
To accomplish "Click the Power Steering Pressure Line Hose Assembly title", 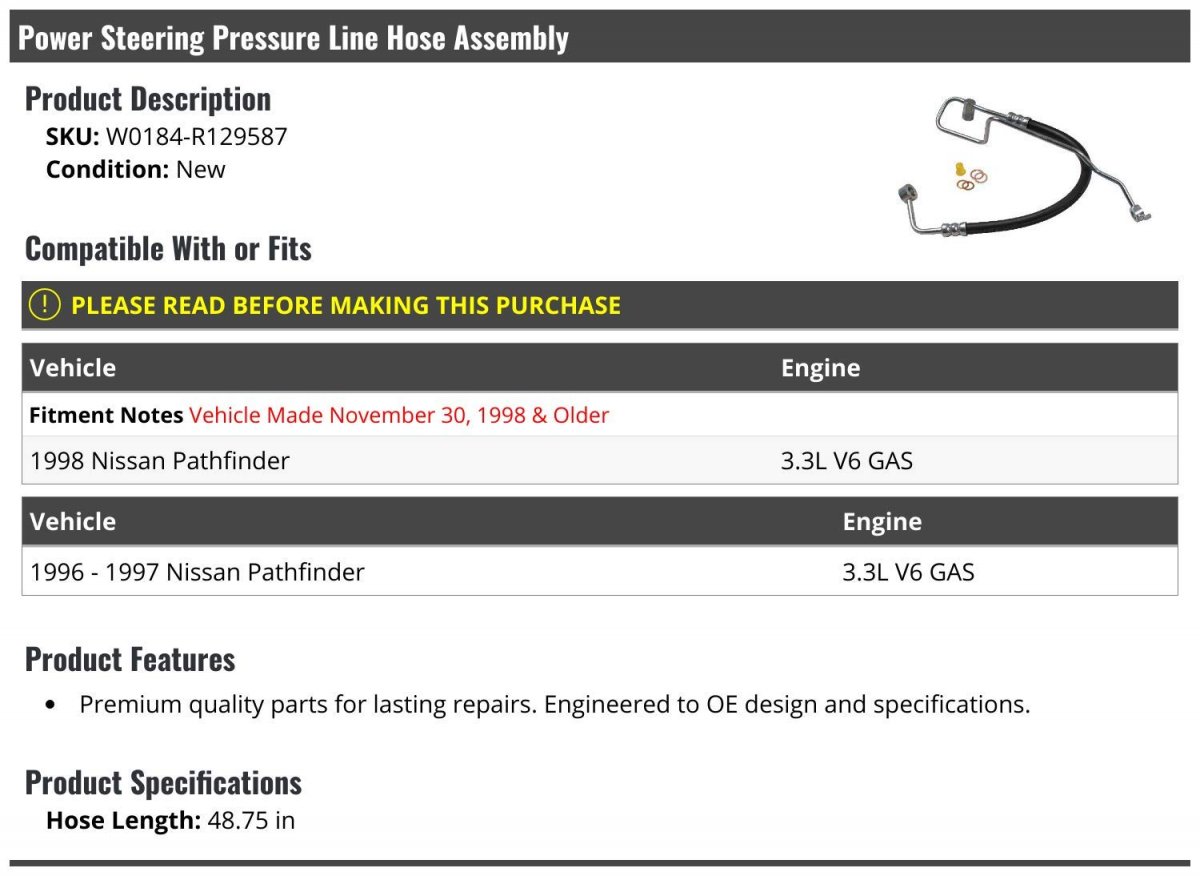I will click(293, 38).
